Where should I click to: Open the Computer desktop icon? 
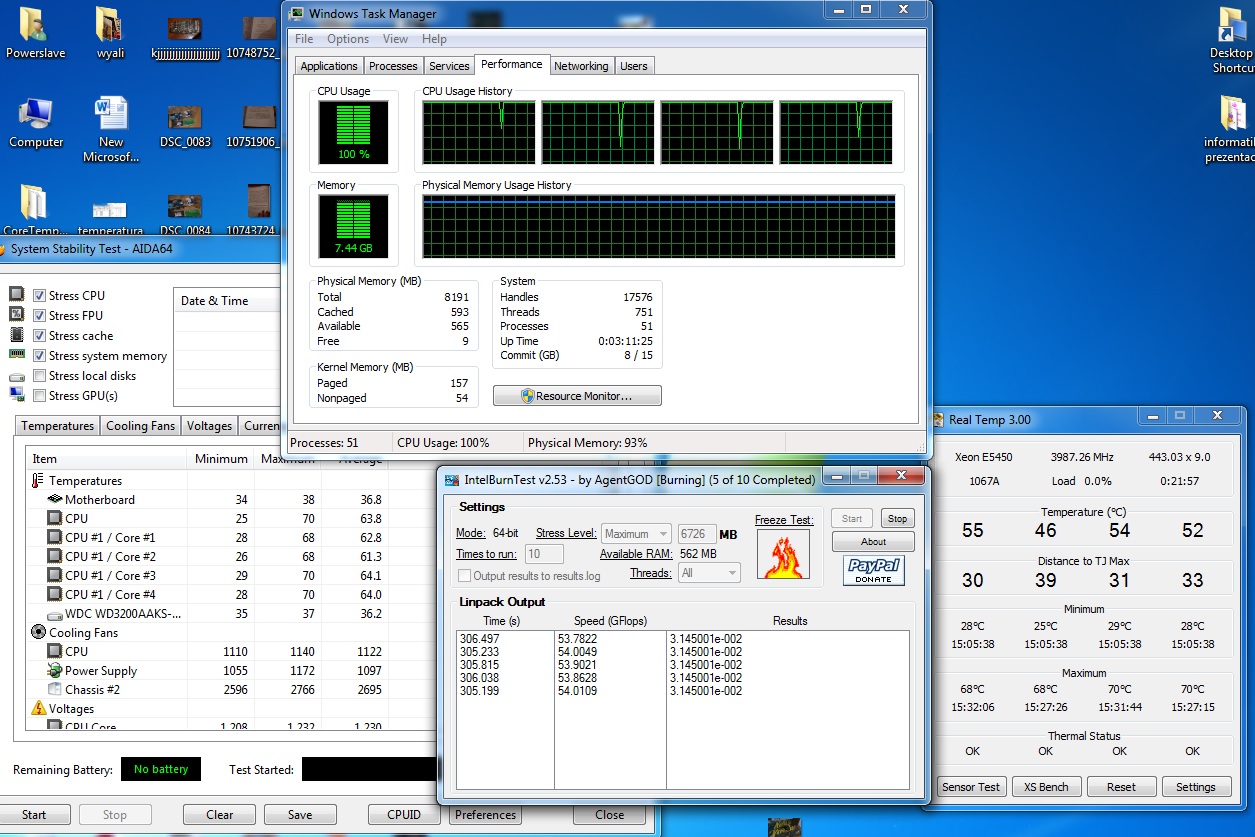click(36, 123)
